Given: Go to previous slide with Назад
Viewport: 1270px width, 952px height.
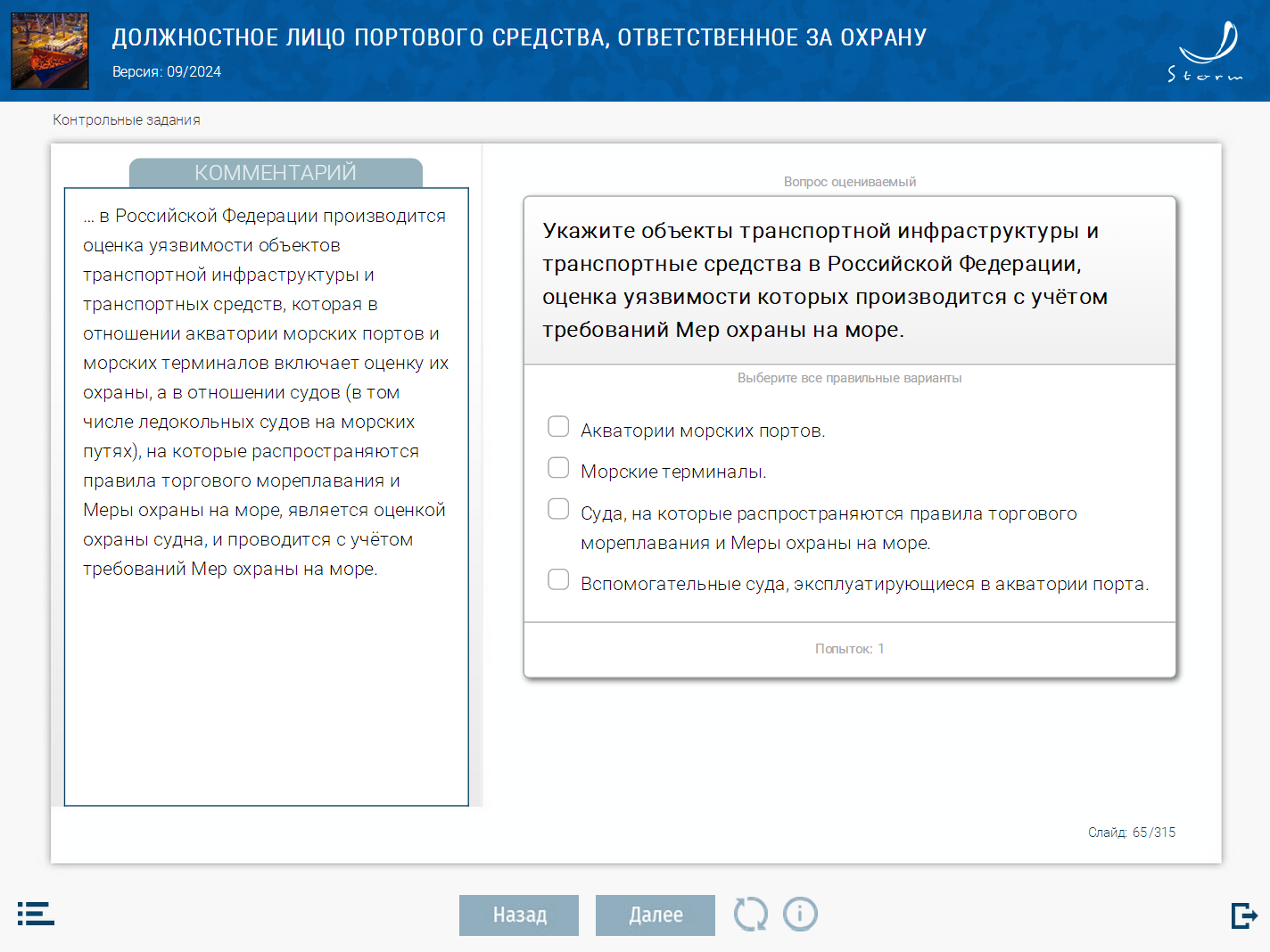Looking at the screenshot, I should tap(519, 915).
